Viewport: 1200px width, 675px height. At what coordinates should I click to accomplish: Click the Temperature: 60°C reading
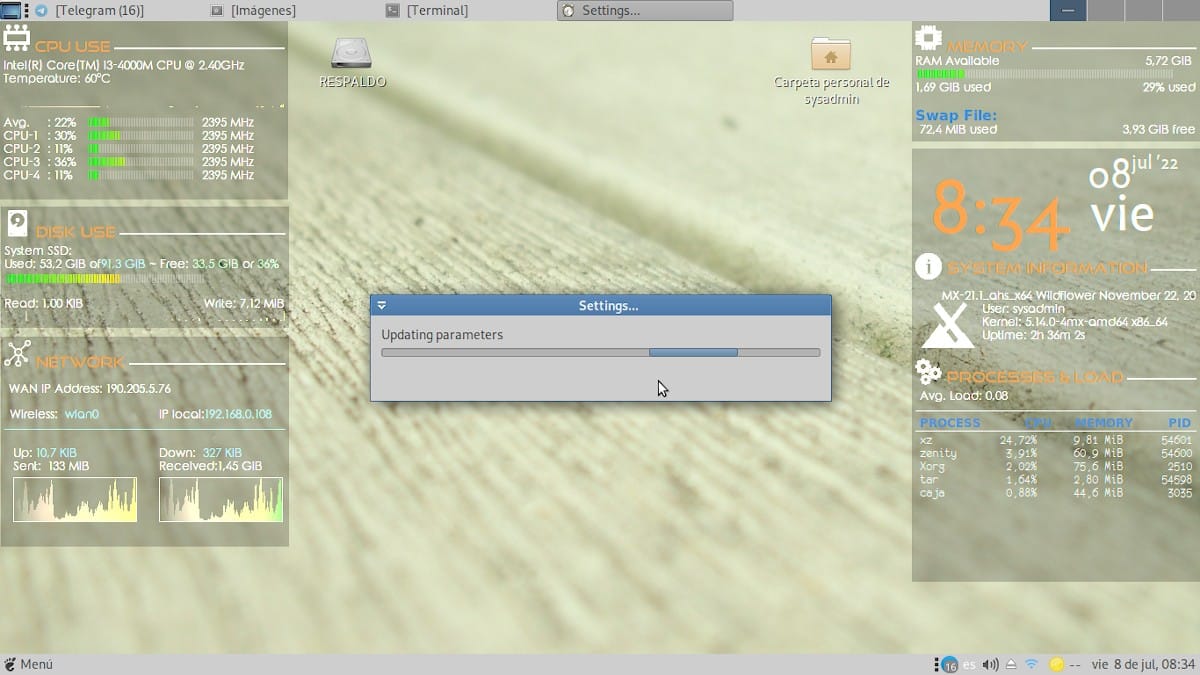(57, 78)
